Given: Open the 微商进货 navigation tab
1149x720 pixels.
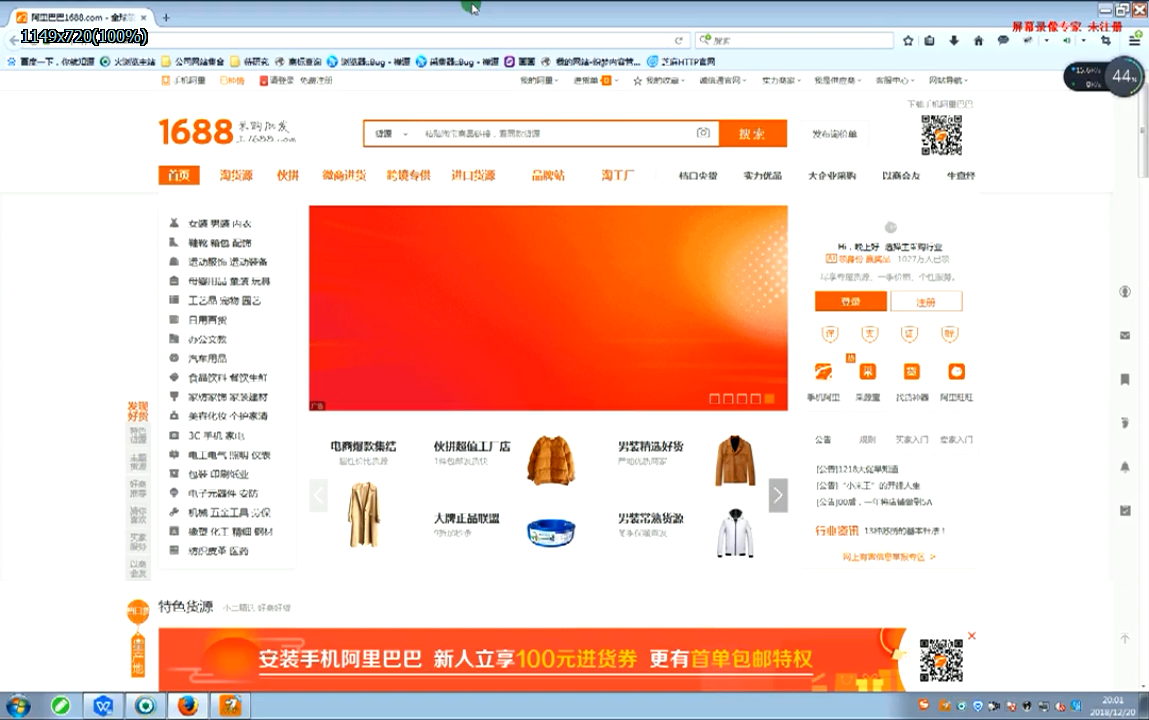Looking at the screenshot, I should point(344,175).
